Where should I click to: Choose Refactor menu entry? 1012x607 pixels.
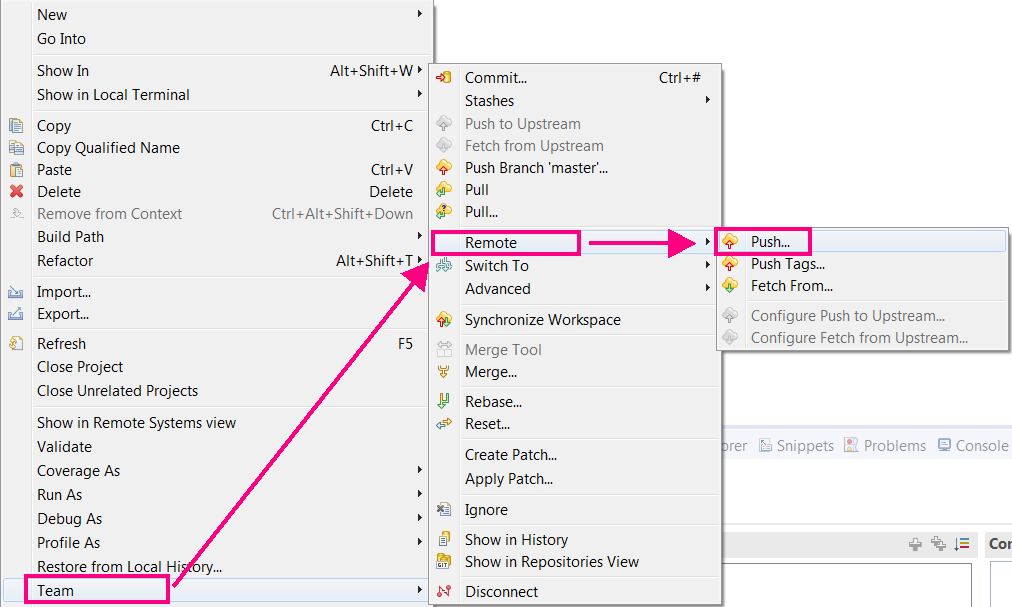[65, 261]
